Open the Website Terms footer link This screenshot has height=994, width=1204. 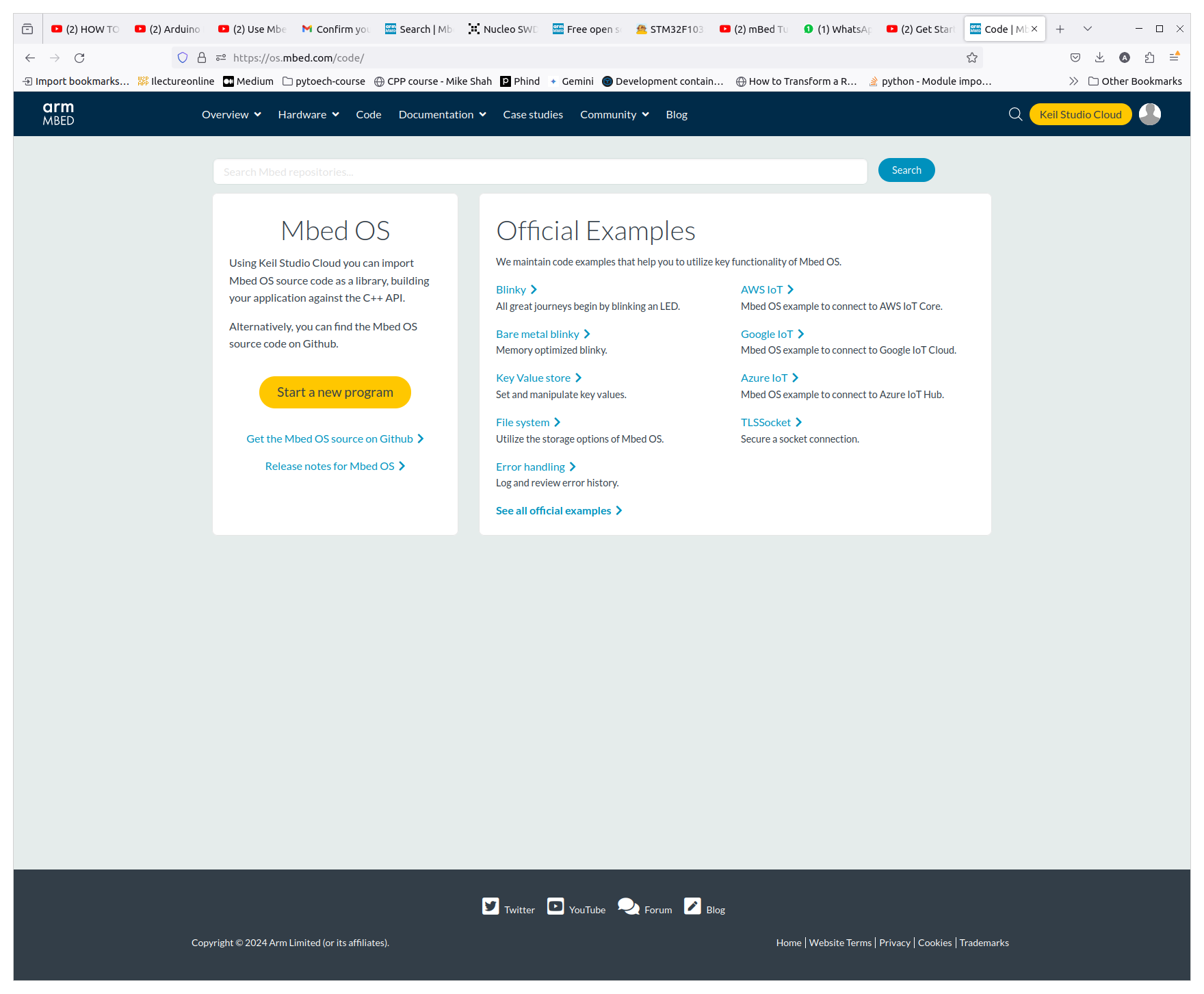pyautogui.click(x=840, y=943)
